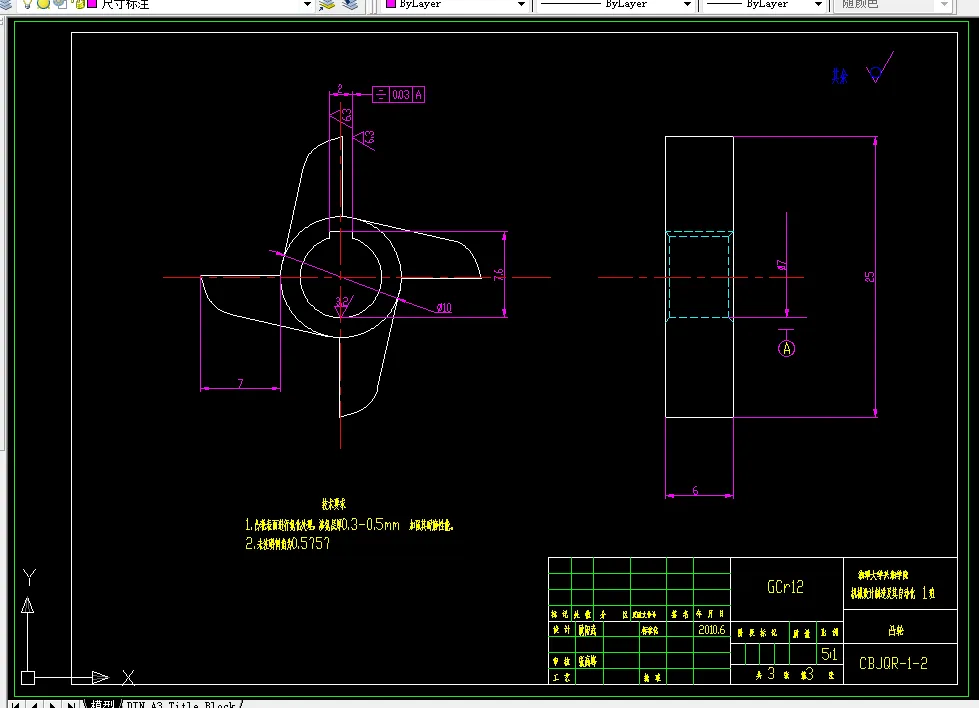Select the 7.6 vertical dimension
The image size is (979, 708).
pos(498,275)
